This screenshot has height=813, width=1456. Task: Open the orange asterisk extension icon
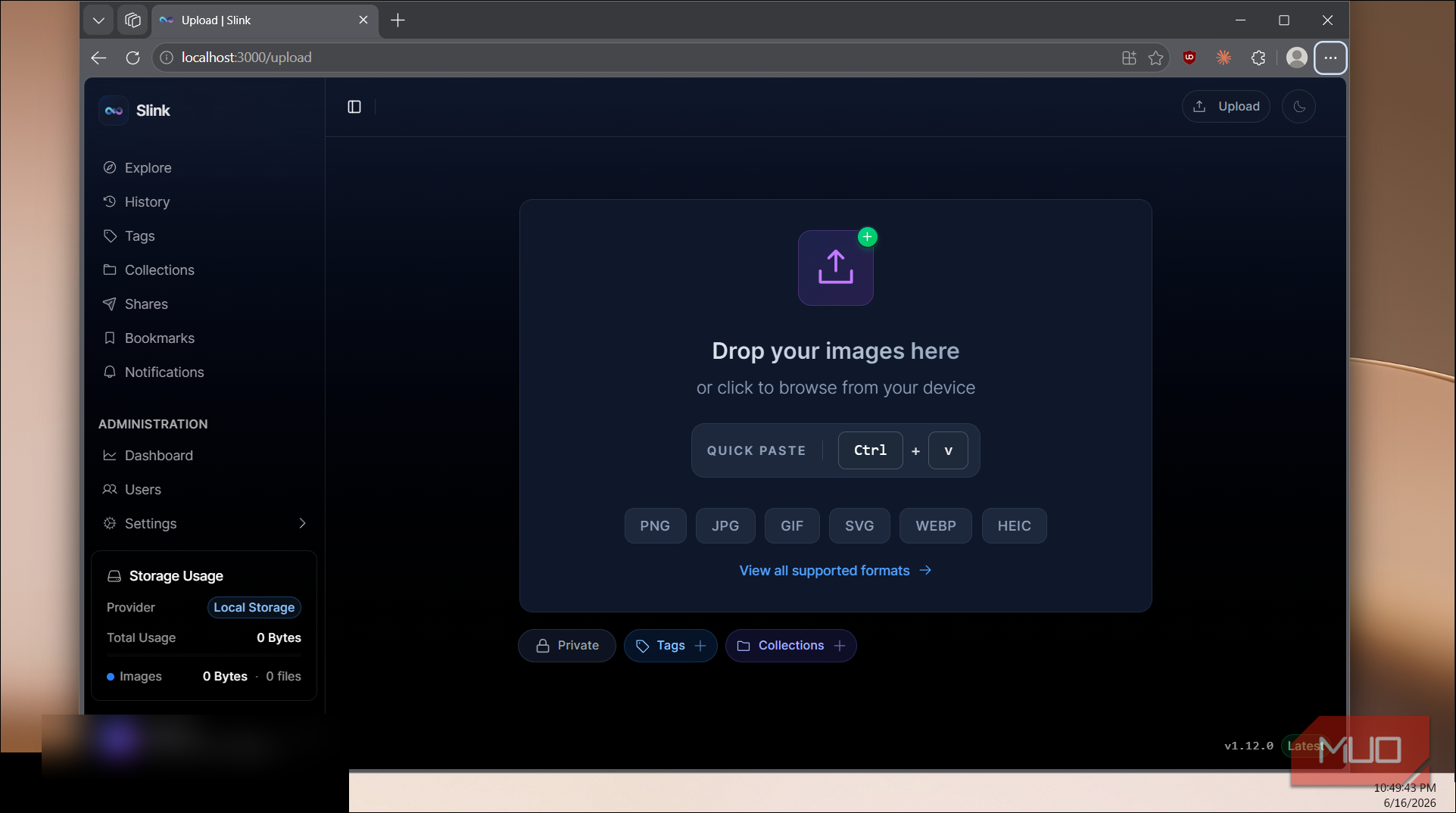[x=1224, y=58]
